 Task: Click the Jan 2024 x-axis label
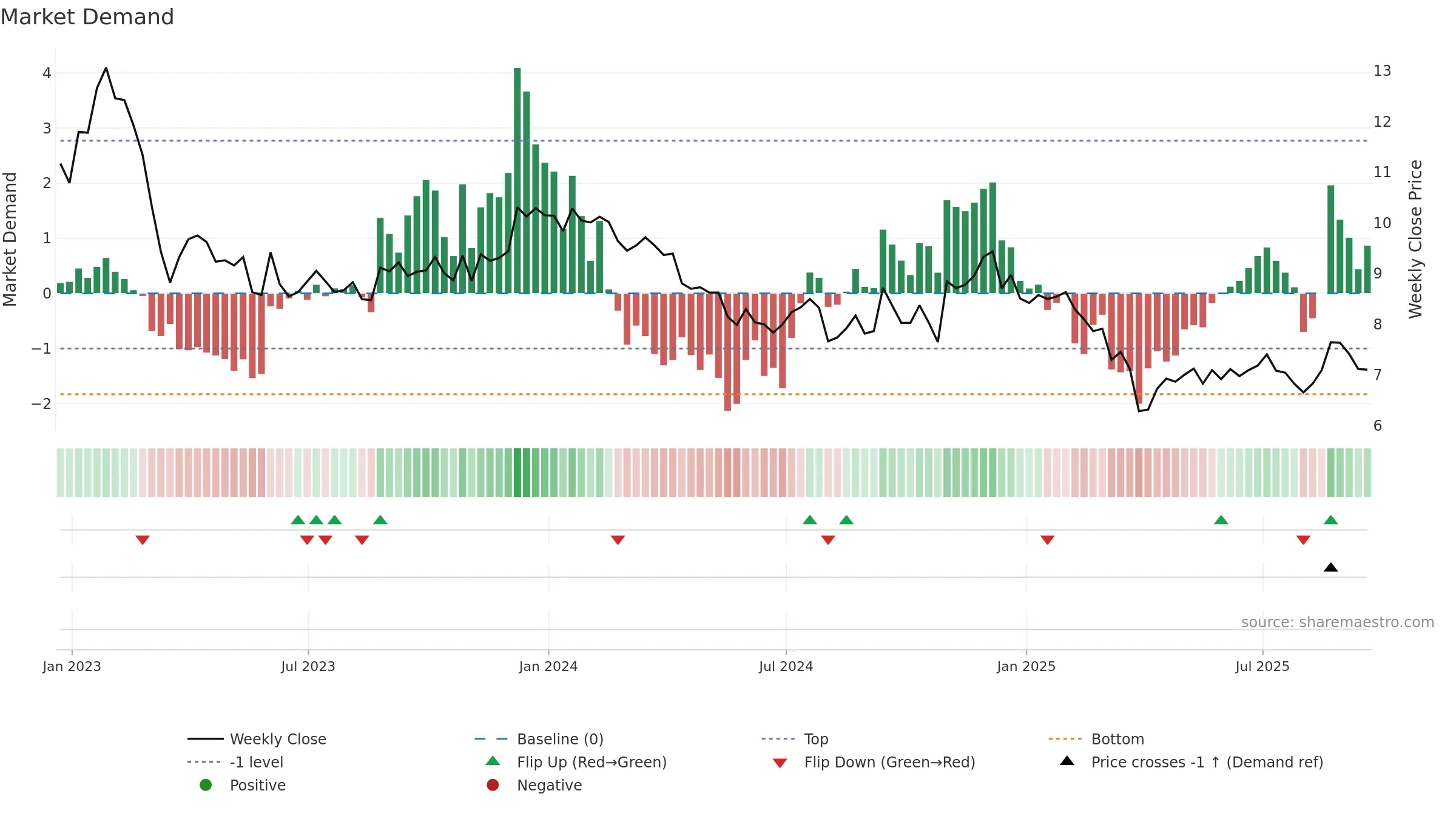tap(548, 667)
